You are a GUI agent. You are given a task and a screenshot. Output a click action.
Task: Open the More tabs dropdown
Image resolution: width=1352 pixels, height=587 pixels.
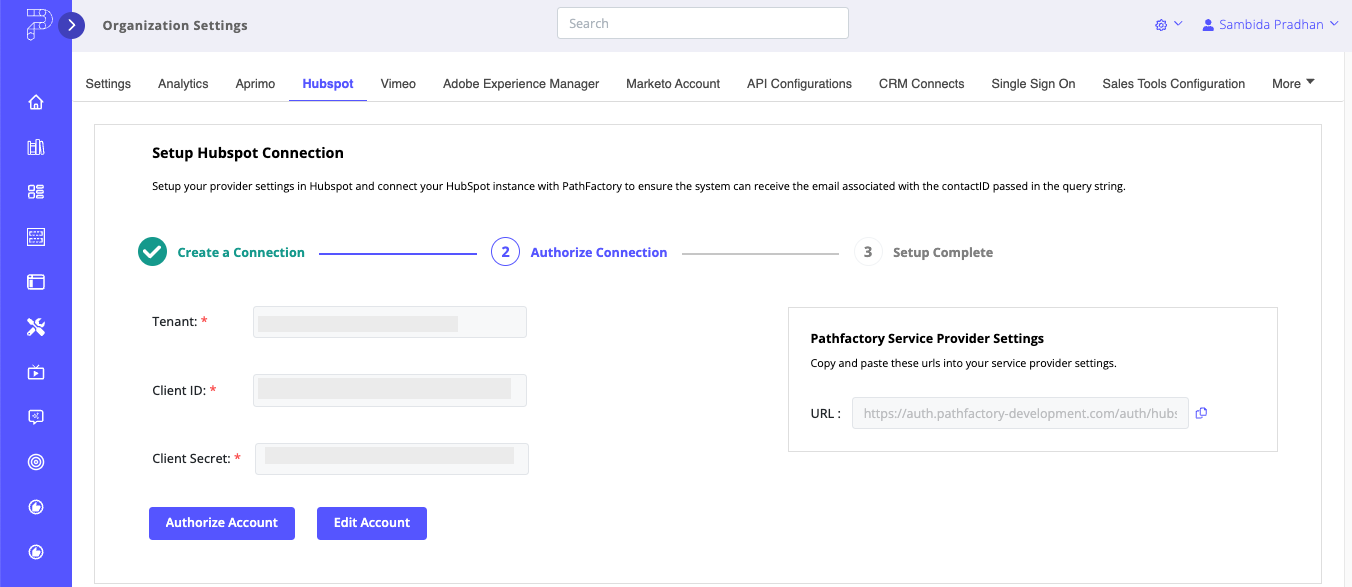pyautogui.click(x=1292, y=84)
